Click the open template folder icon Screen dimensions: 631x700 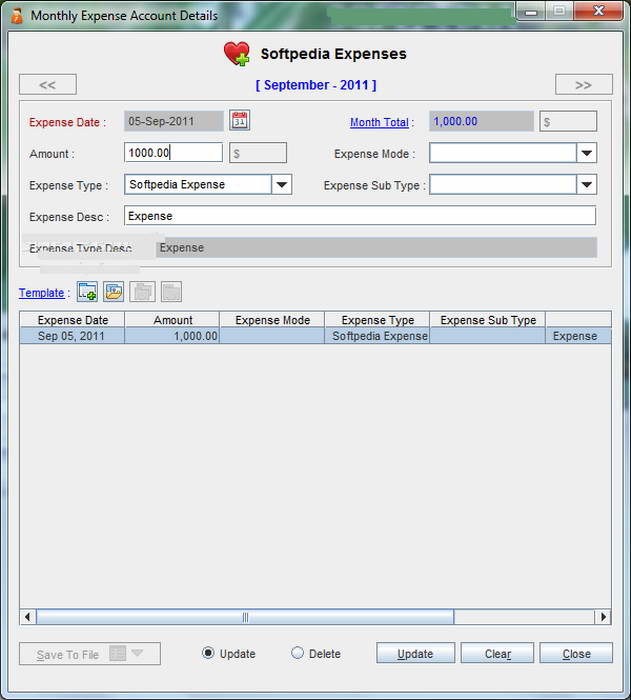click(113, 292)
